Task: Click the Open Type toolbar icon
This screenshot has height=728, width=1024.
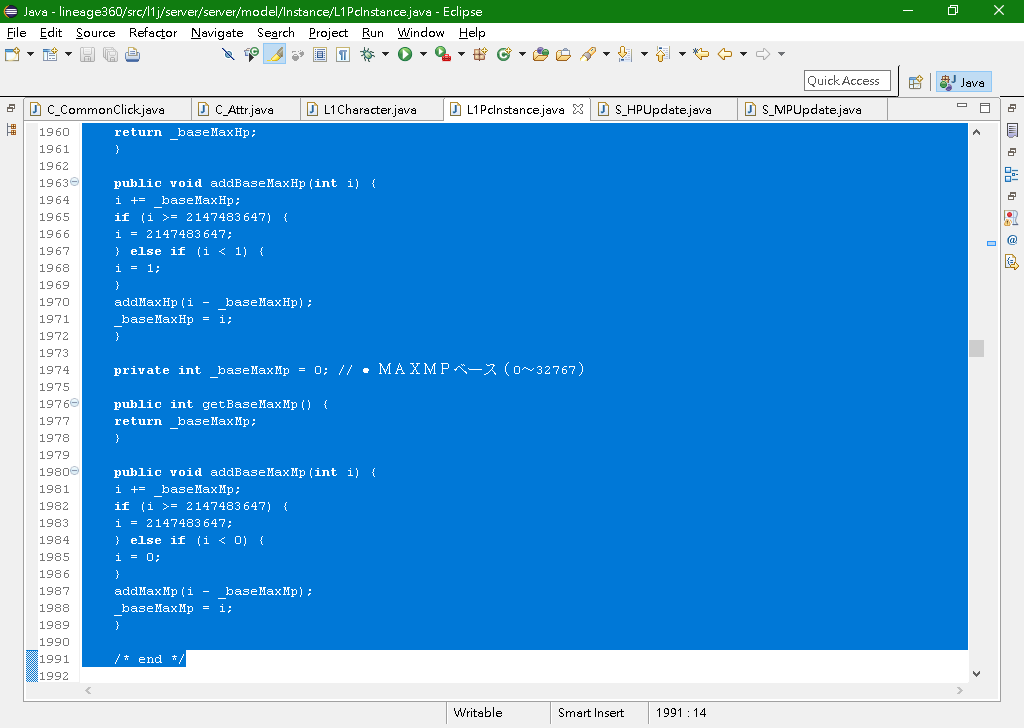Action: (540, 54)
